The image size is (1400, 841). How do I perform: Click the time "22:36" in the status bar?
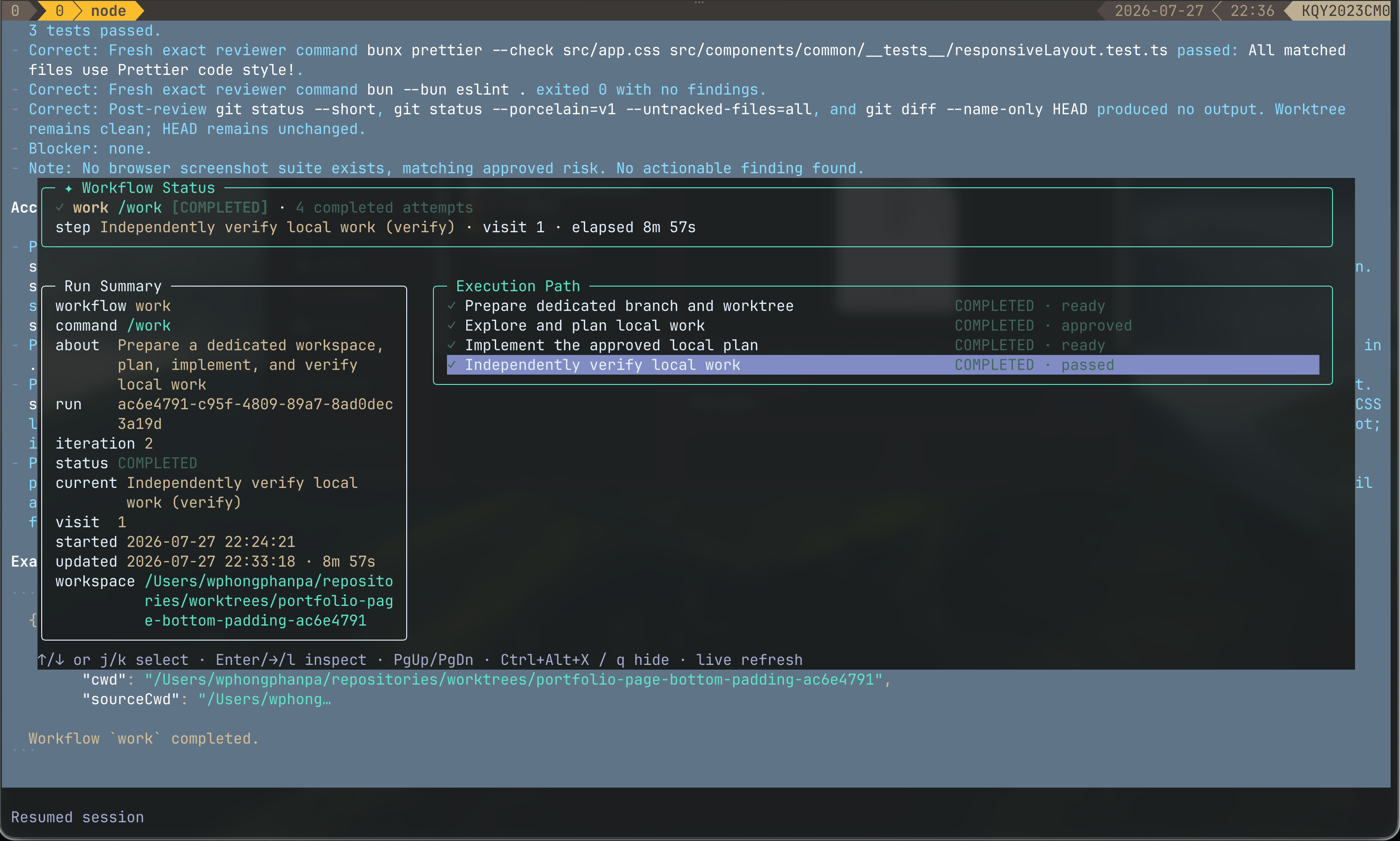click(1252, 11)
